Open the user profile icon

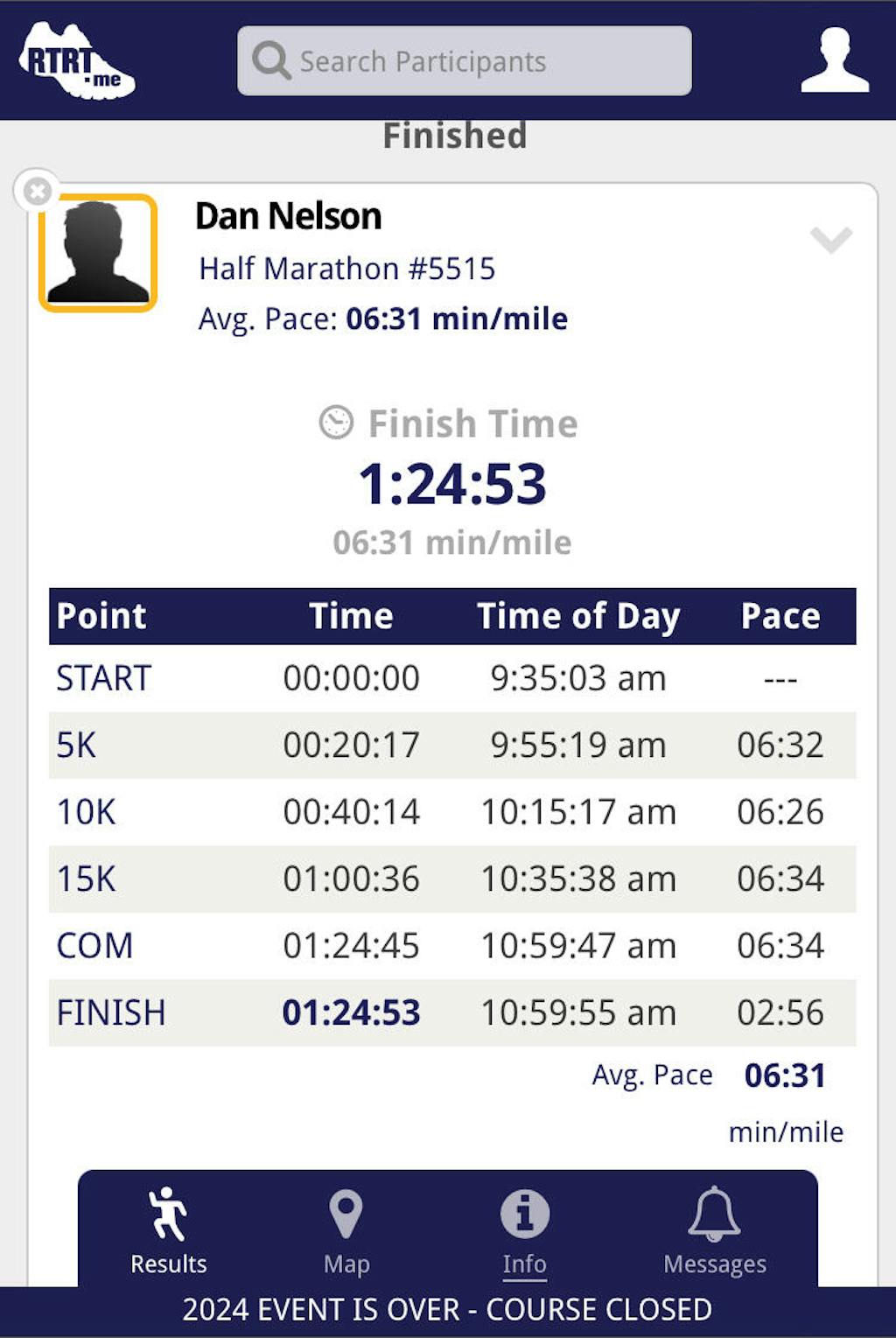click(x=835, y=60)
